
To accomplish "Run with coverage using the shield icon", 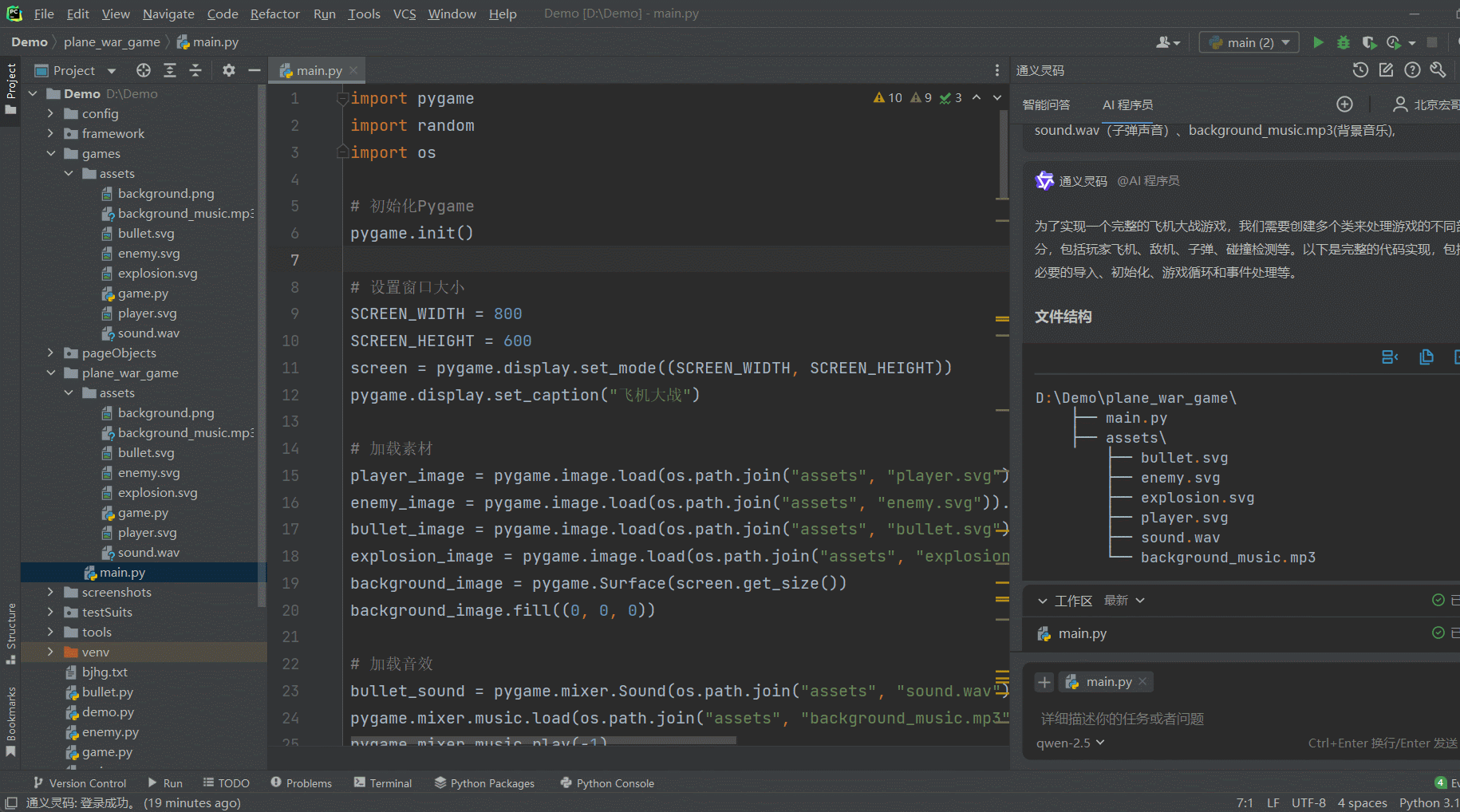I will [x=1368, y=42].
